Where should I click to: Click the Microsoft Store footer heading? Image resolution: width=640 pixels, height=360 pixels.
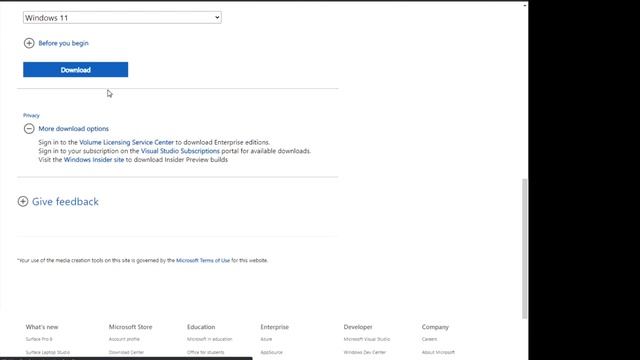[130, 327]
